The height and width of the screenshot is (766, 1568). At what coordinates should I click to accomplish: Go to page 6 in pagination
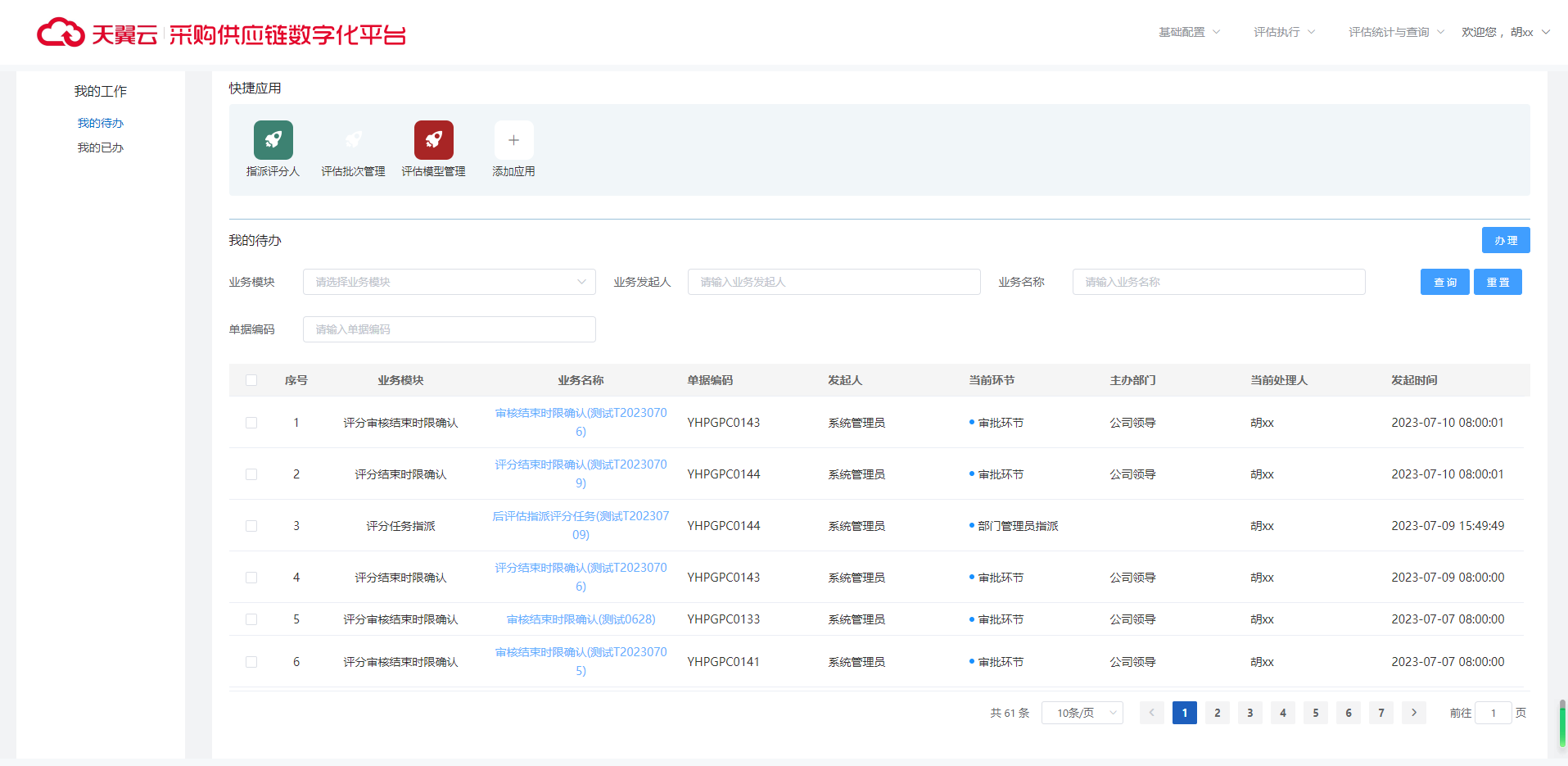tap(1348, 713)
